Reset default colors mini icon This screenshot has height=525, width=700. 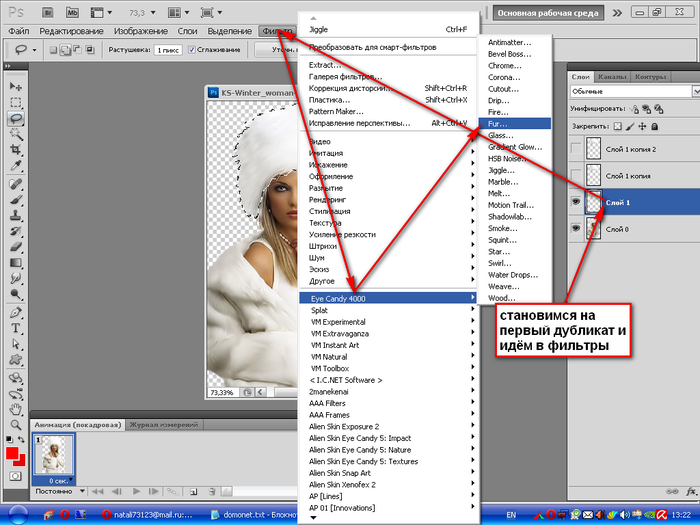coord(9,439)
